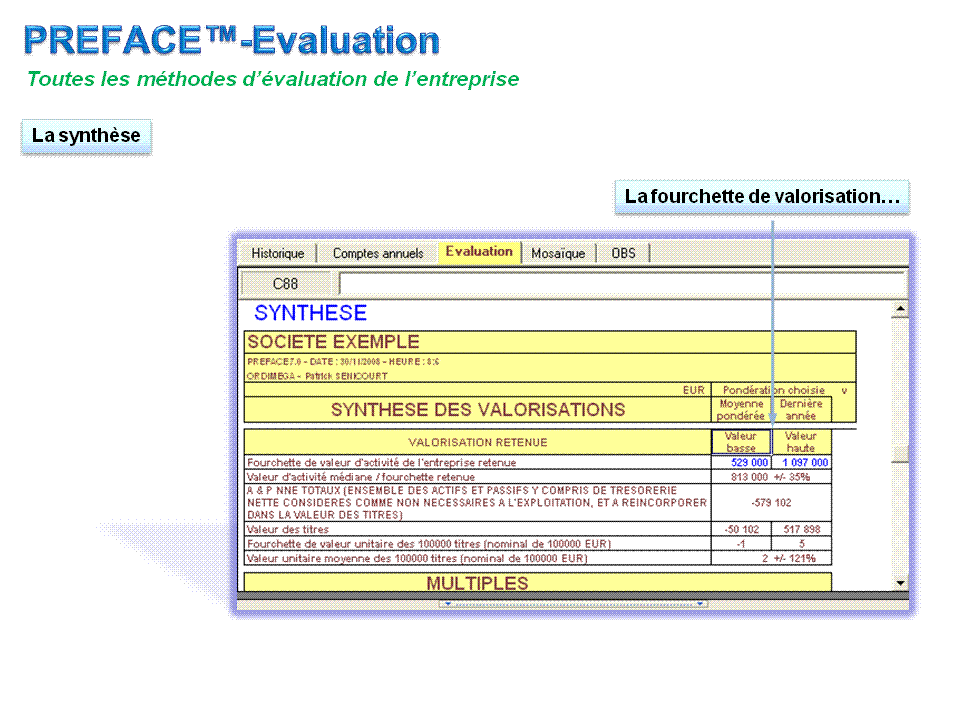This screenshot has width=960, height=720.
Task: Click the La fourchette de valorisation callout
Action: click(x=762, y=197)
